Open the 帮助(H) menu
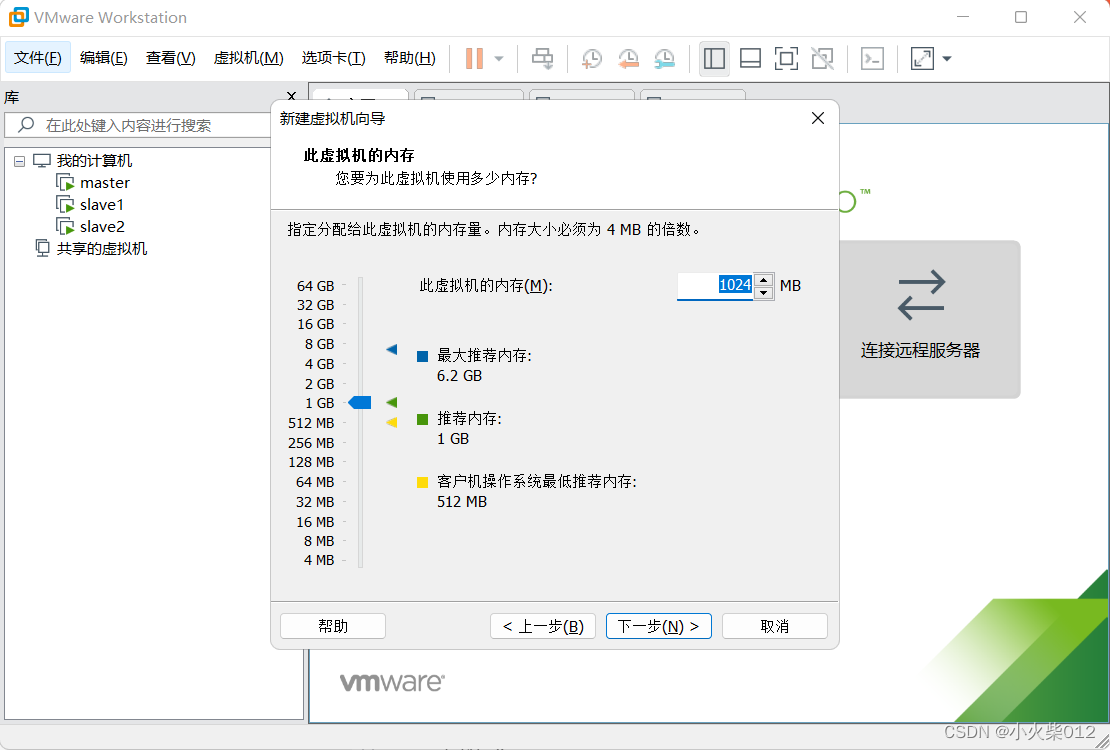The width and height of the screenshot is (1110, 750). click(x=410, y=57)
